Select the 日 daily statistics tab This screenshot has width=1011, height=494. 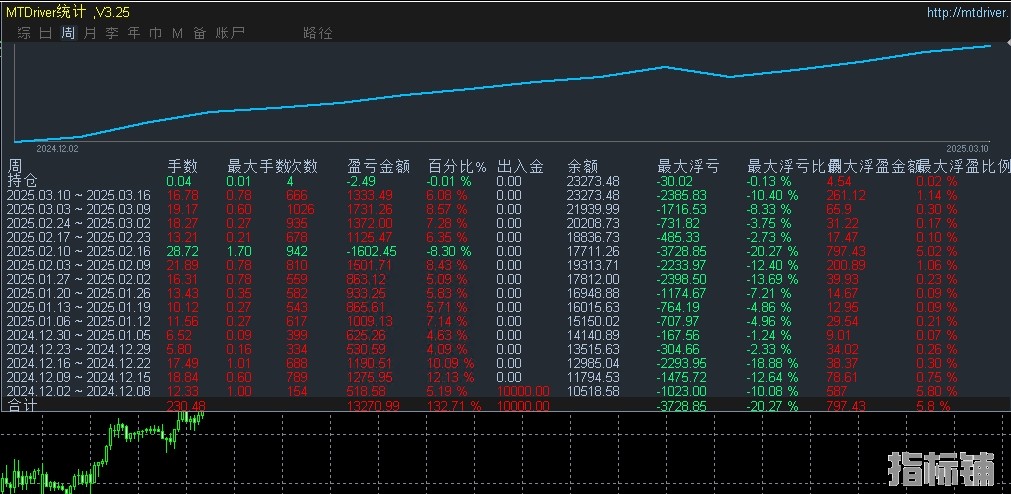click(x=45, y=33)
